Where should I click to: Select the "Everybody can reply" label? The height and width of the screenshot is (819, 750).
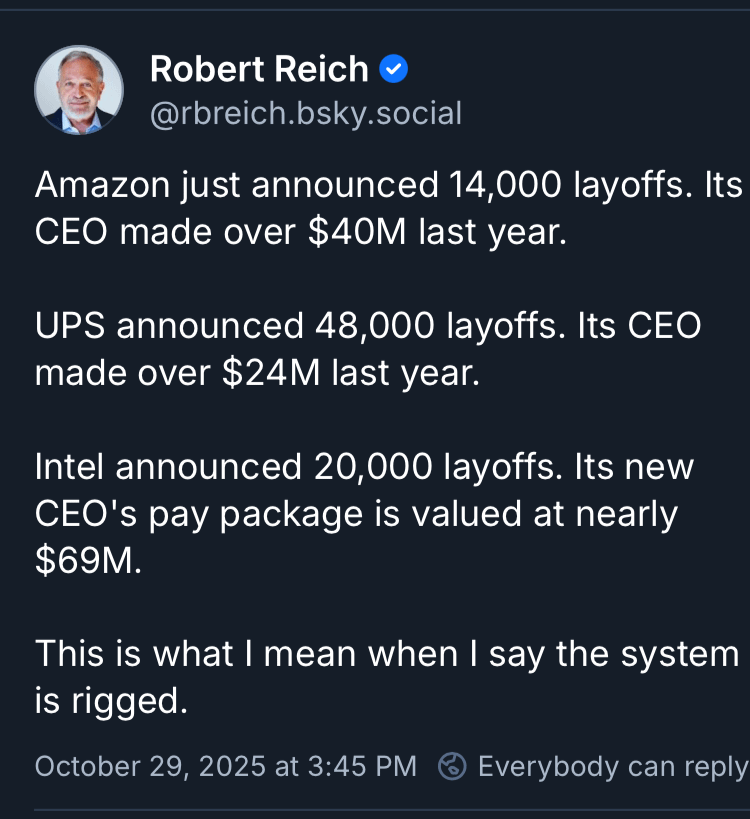click(612, 766)
